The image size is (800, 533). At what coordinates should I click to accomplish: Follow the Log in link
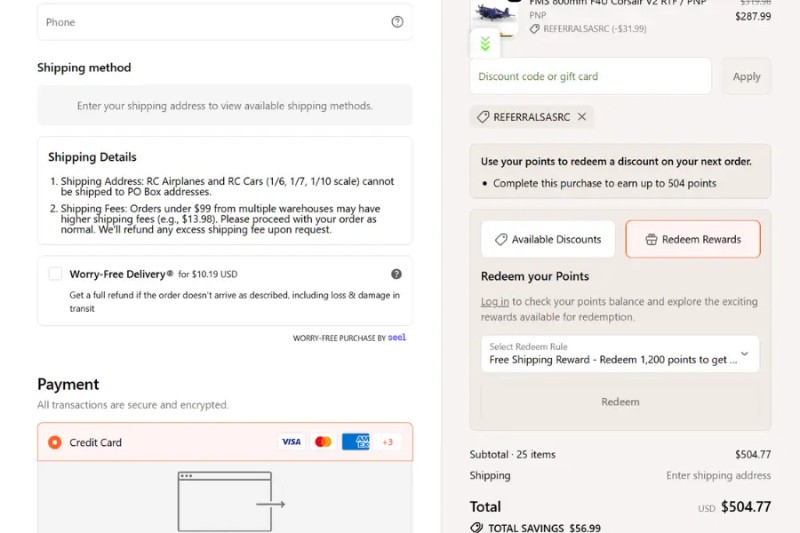pos(494,301)
